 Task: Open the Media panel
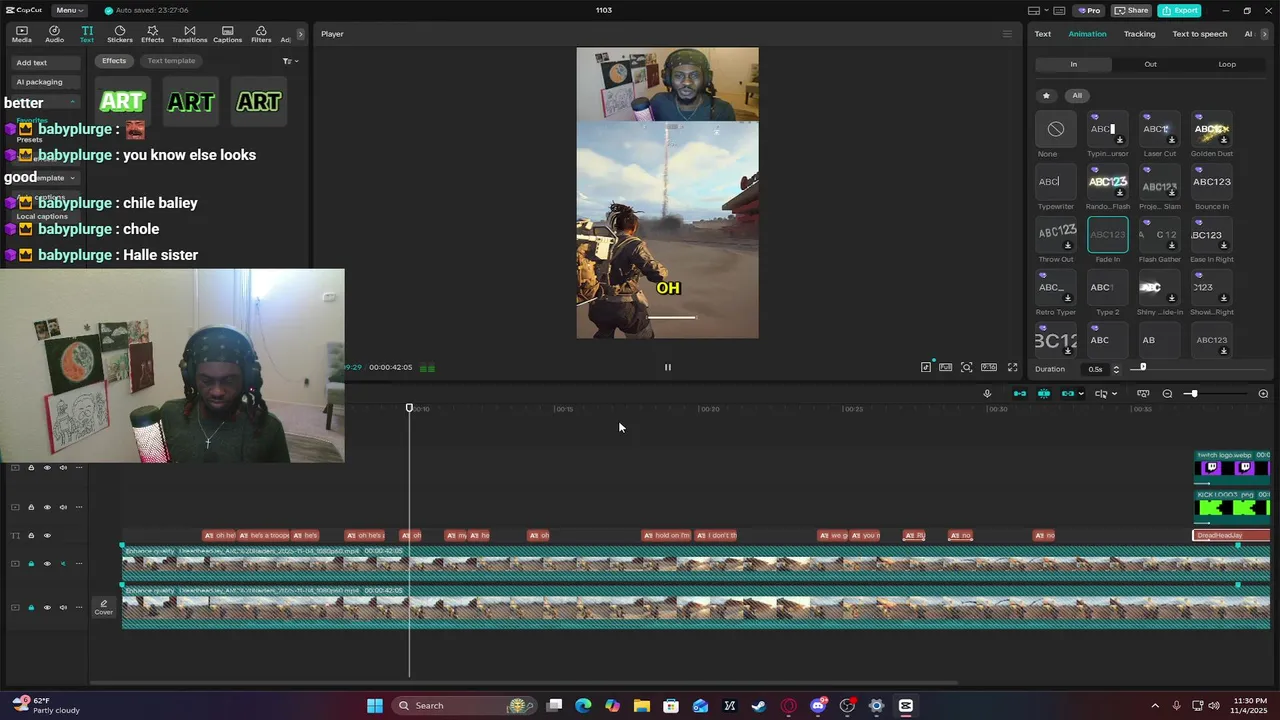click(21, 34)
